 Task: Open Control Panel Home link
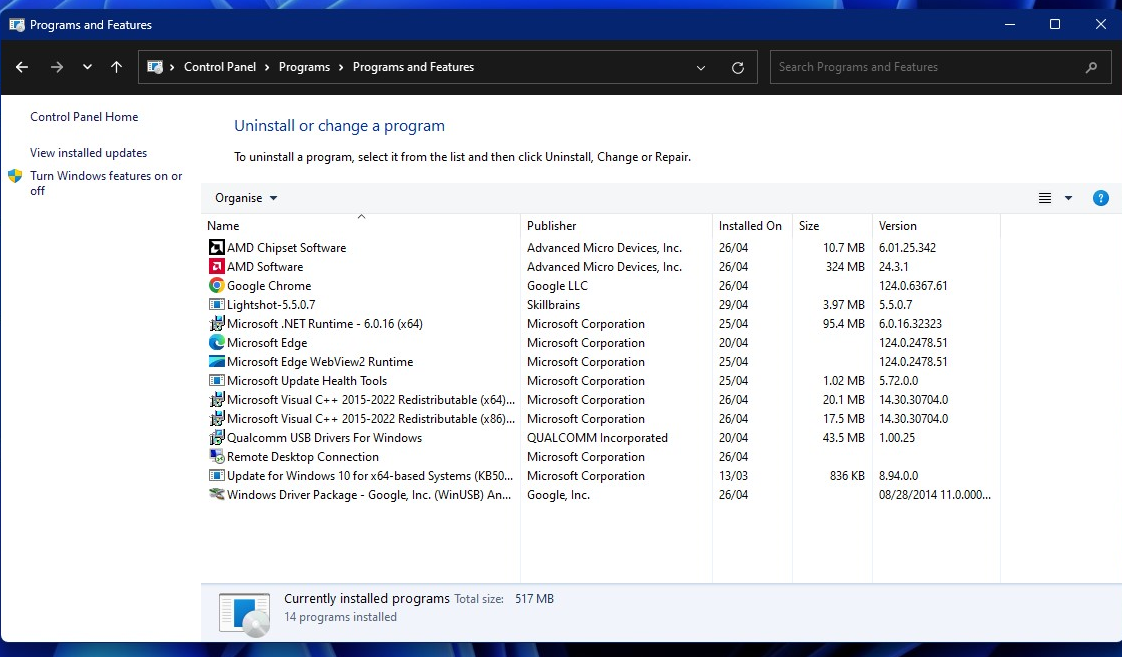point(84,117)
